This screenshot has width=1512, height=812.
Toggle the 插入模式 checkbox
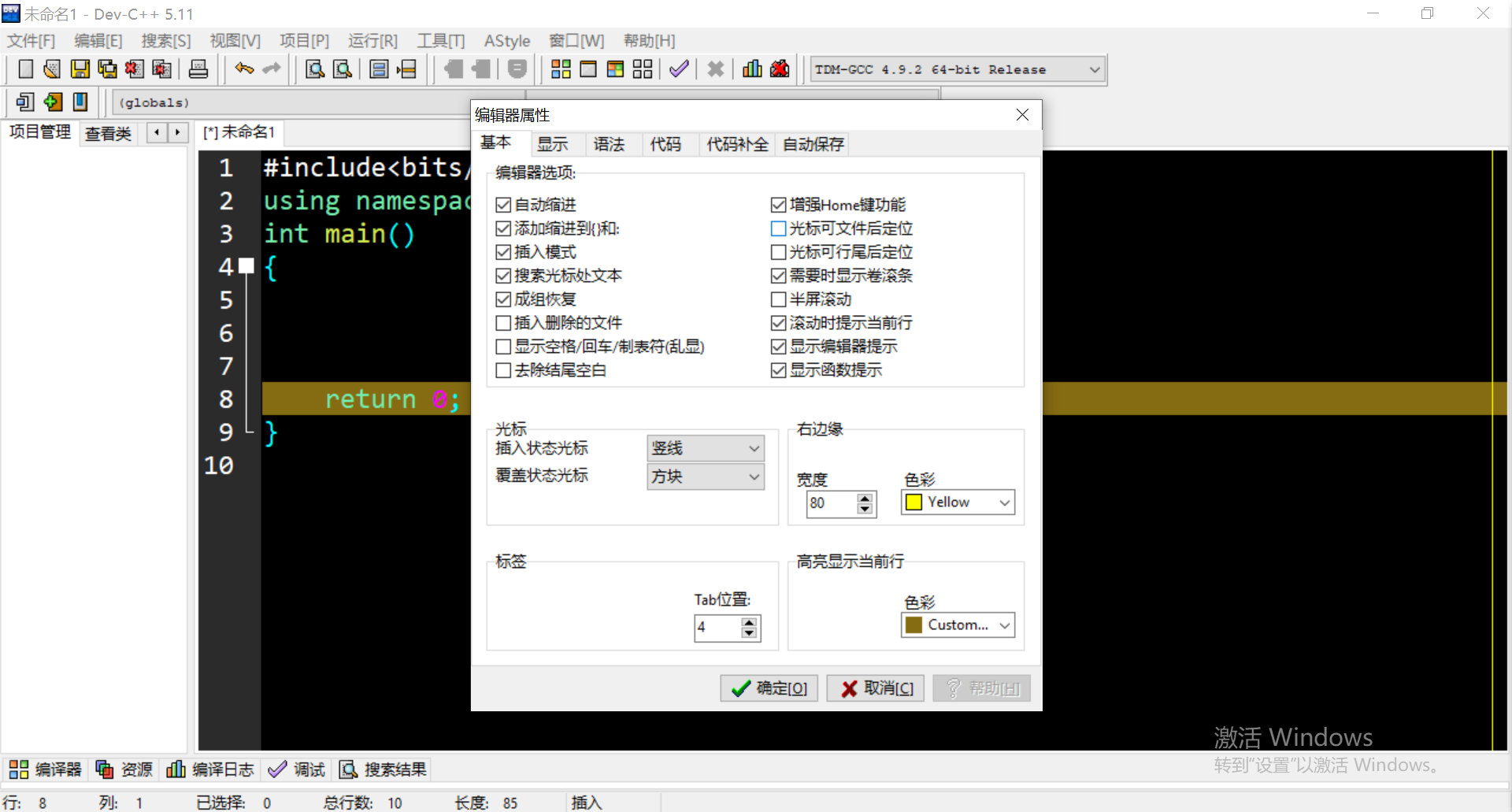click(503, 252)
